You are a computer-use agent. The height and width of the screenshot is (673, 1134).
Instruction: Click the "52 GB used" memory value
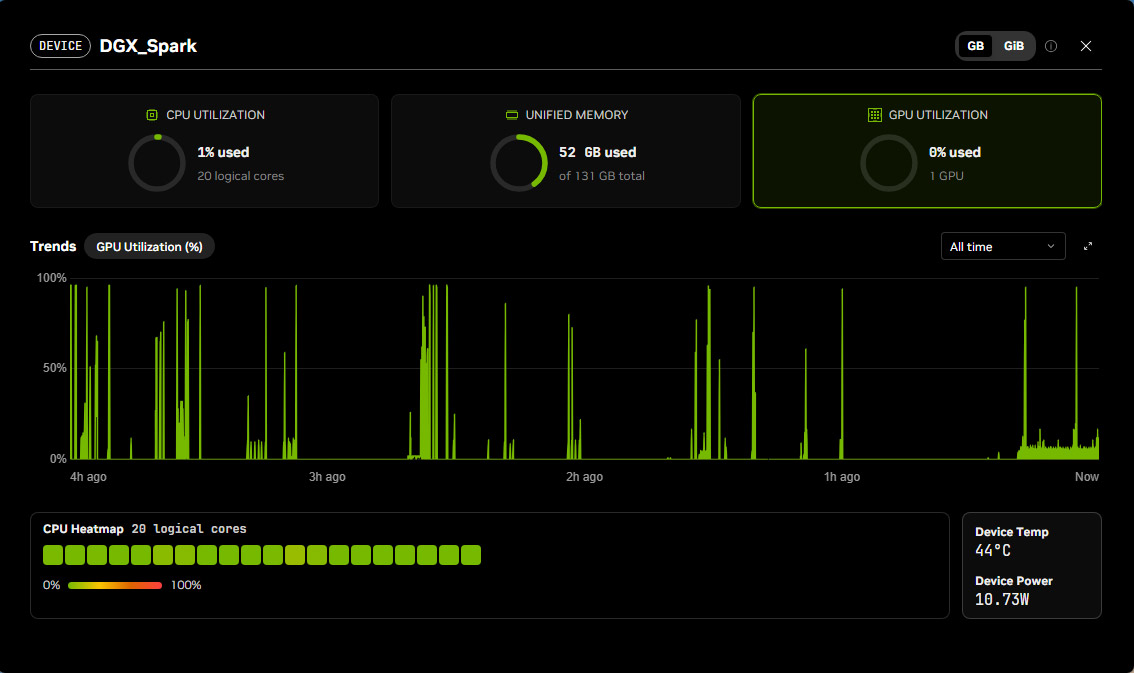597,153
